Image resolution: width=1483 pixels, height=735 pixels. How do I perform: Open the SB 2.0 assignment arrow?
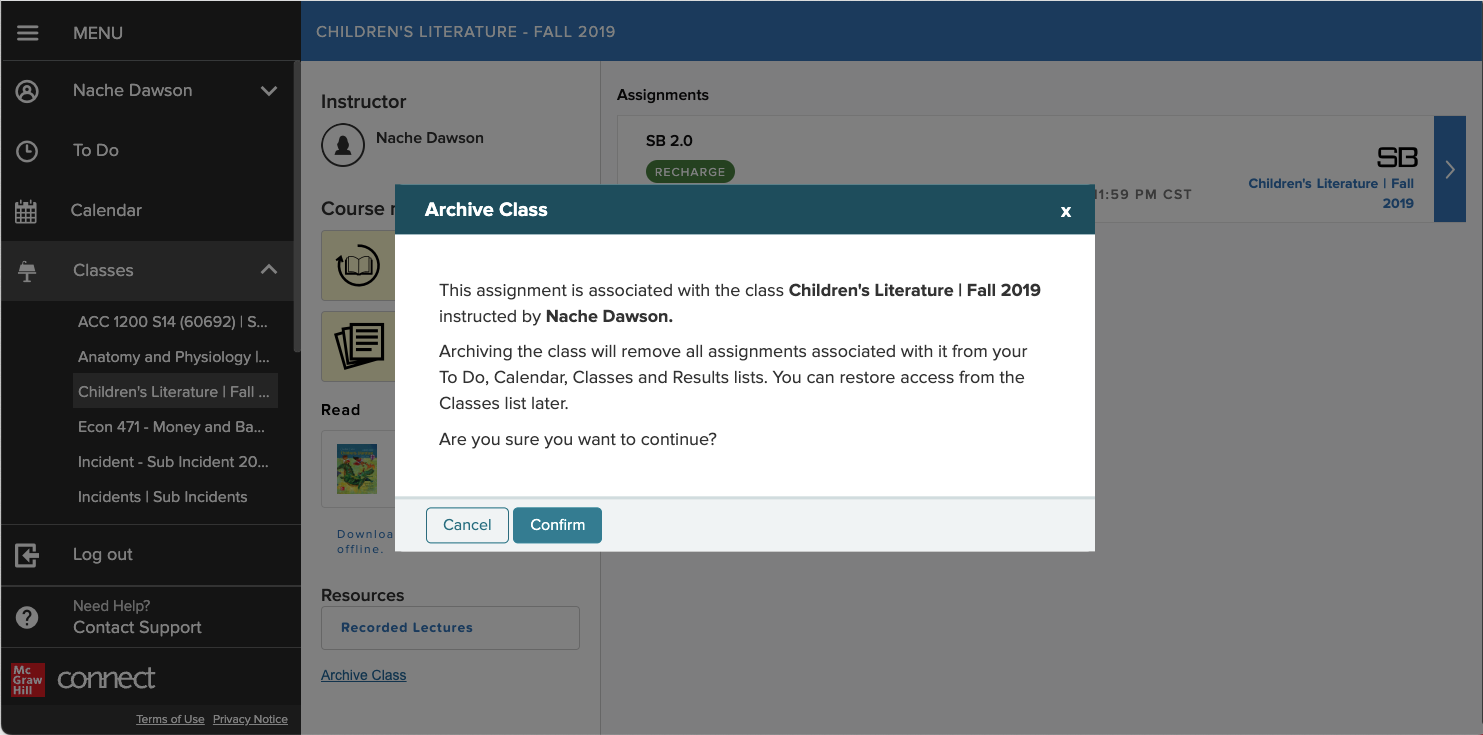tap(1449, 170)
